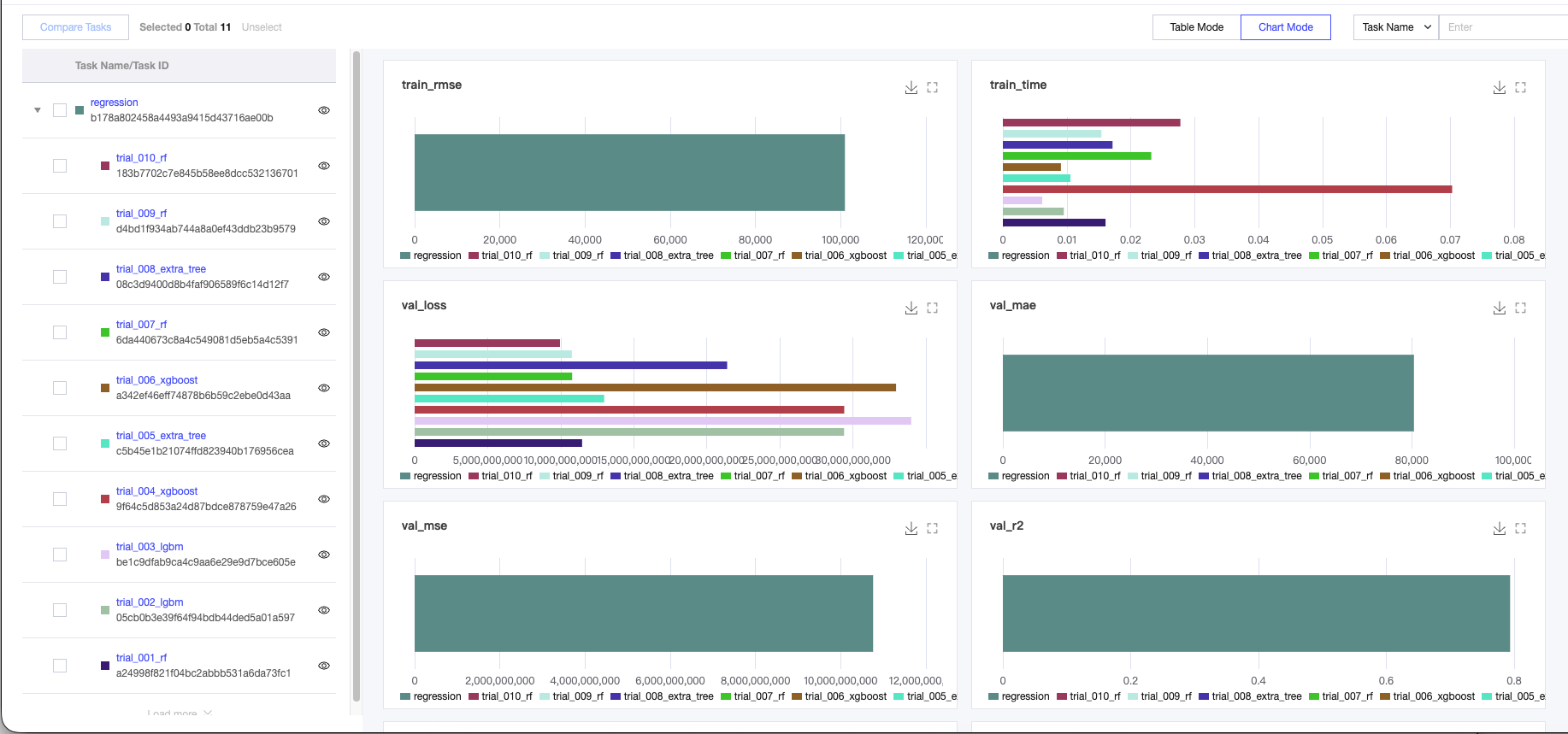Select checkbox for trial_010_rf
Image resolution: width=1568 pixels, height=734 pixels.
60,166
